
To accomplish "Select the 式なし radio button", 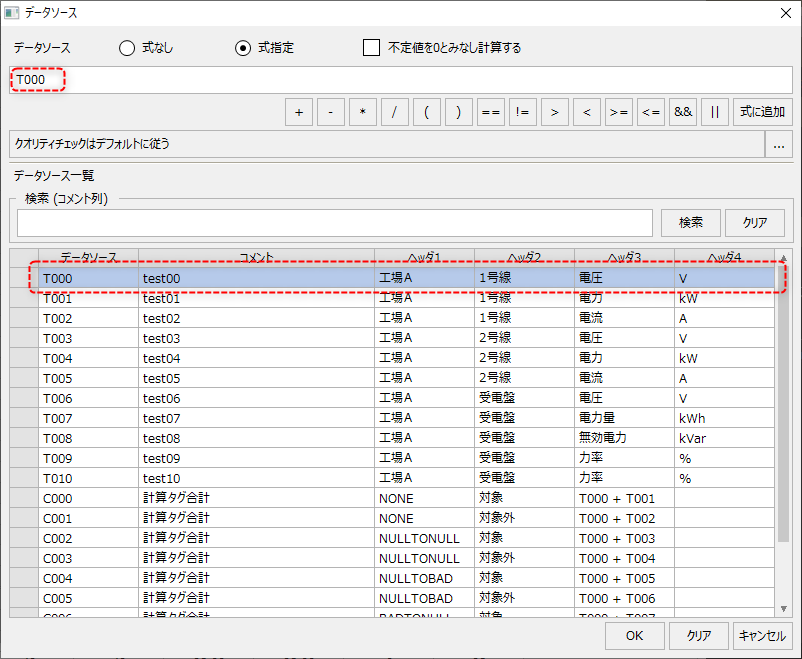I will coord(127,48).
